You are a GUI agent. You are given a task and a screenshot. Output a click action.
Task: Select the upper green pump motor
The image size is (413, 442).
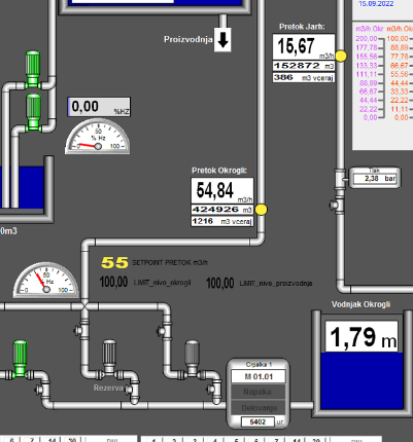coord(33,69)
